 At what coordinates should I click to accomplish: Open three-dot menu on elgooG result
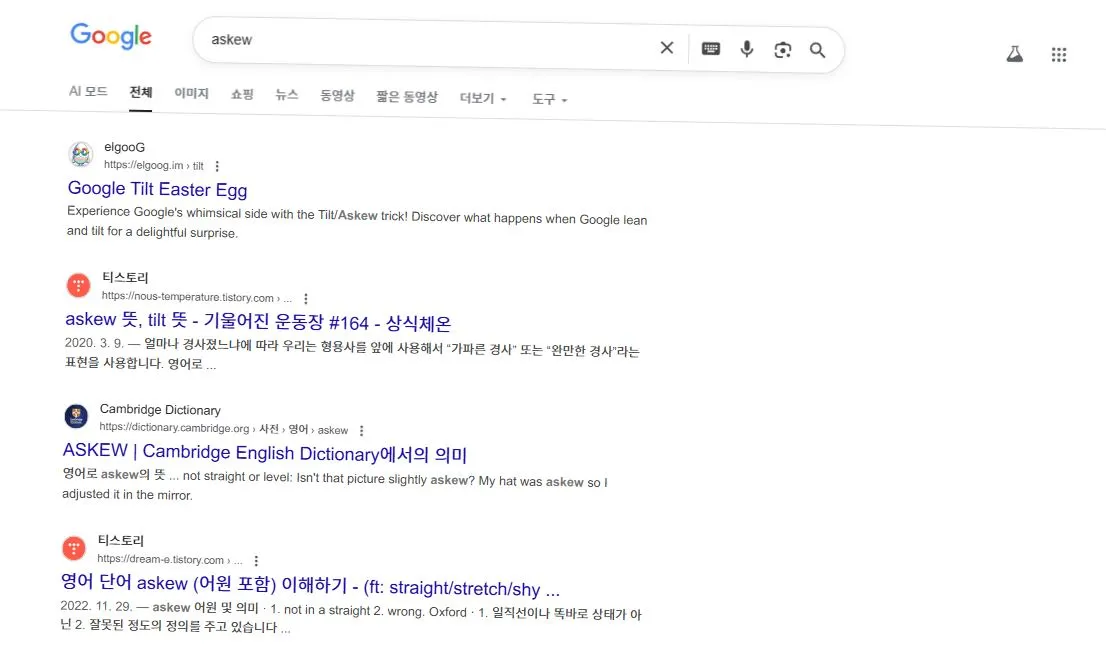(217, 166)
